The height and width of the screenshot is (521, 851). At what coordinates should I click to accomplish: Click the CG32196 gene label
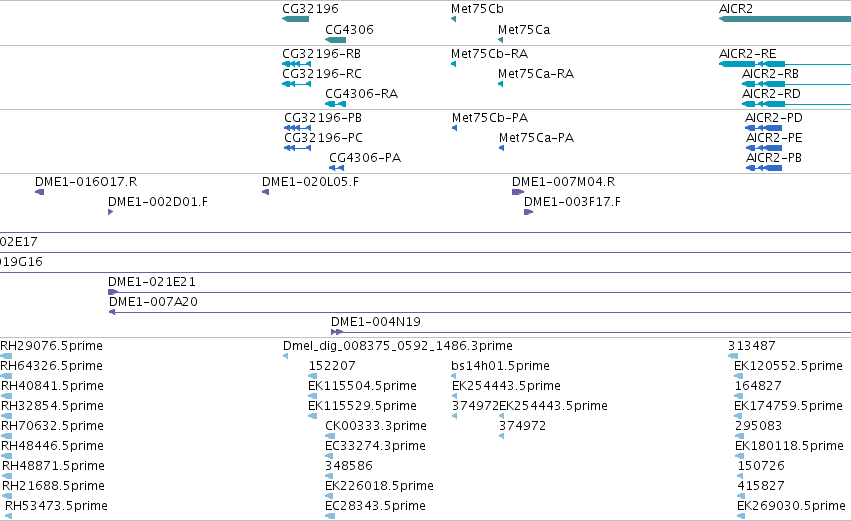pos(310,9)
